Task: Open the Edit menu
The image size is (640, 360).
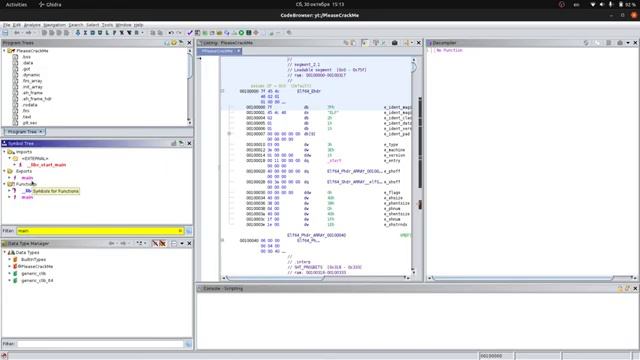Action: 17,25
